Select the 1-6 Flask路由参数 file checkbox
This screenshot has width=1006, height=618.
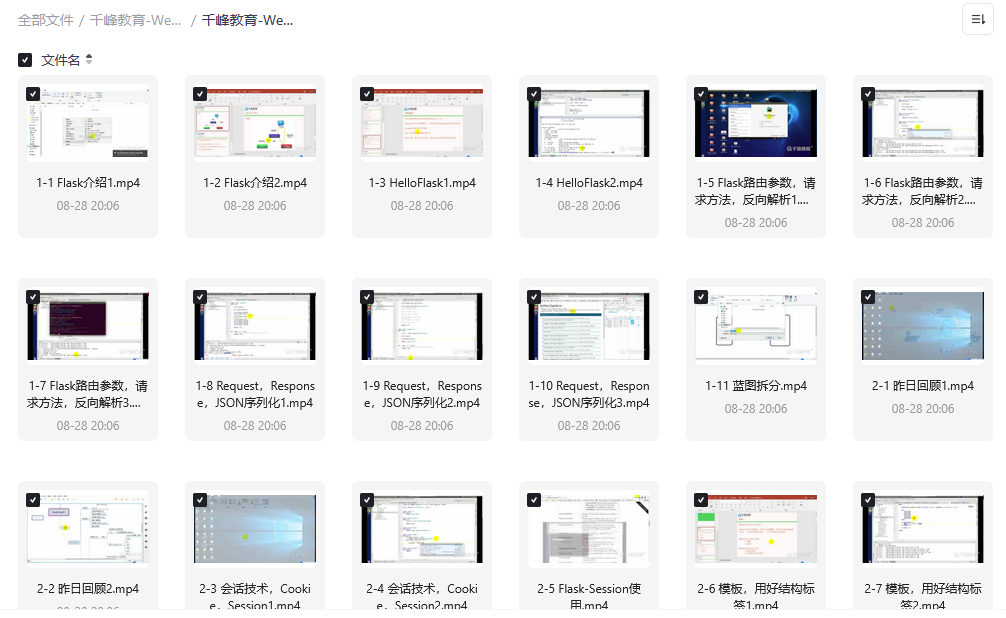click(x=868, y=93)
